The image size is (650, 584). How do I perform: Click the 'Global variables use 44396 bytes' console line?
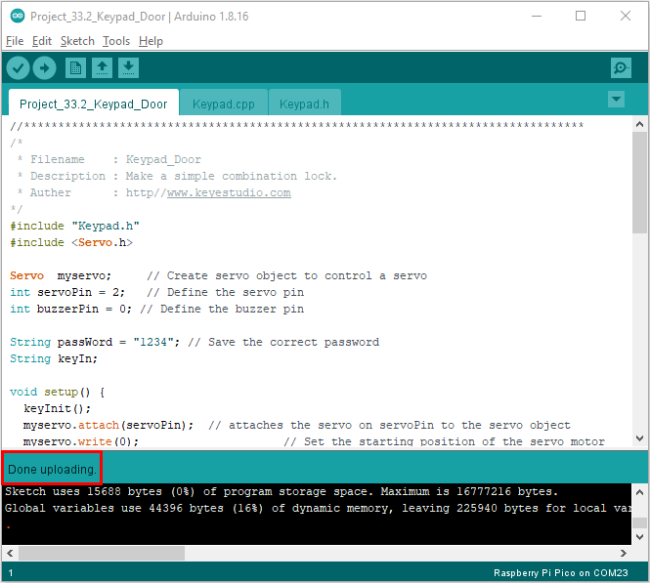[x=318, y=508]
